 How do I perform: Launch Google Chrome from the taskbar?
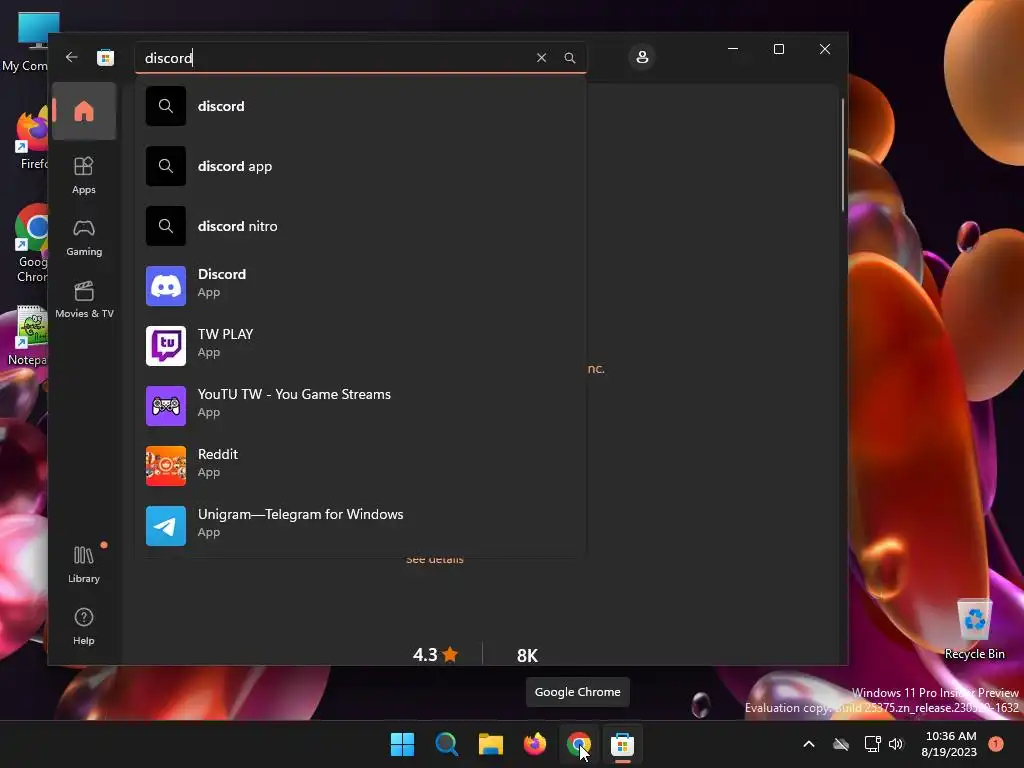579,744
